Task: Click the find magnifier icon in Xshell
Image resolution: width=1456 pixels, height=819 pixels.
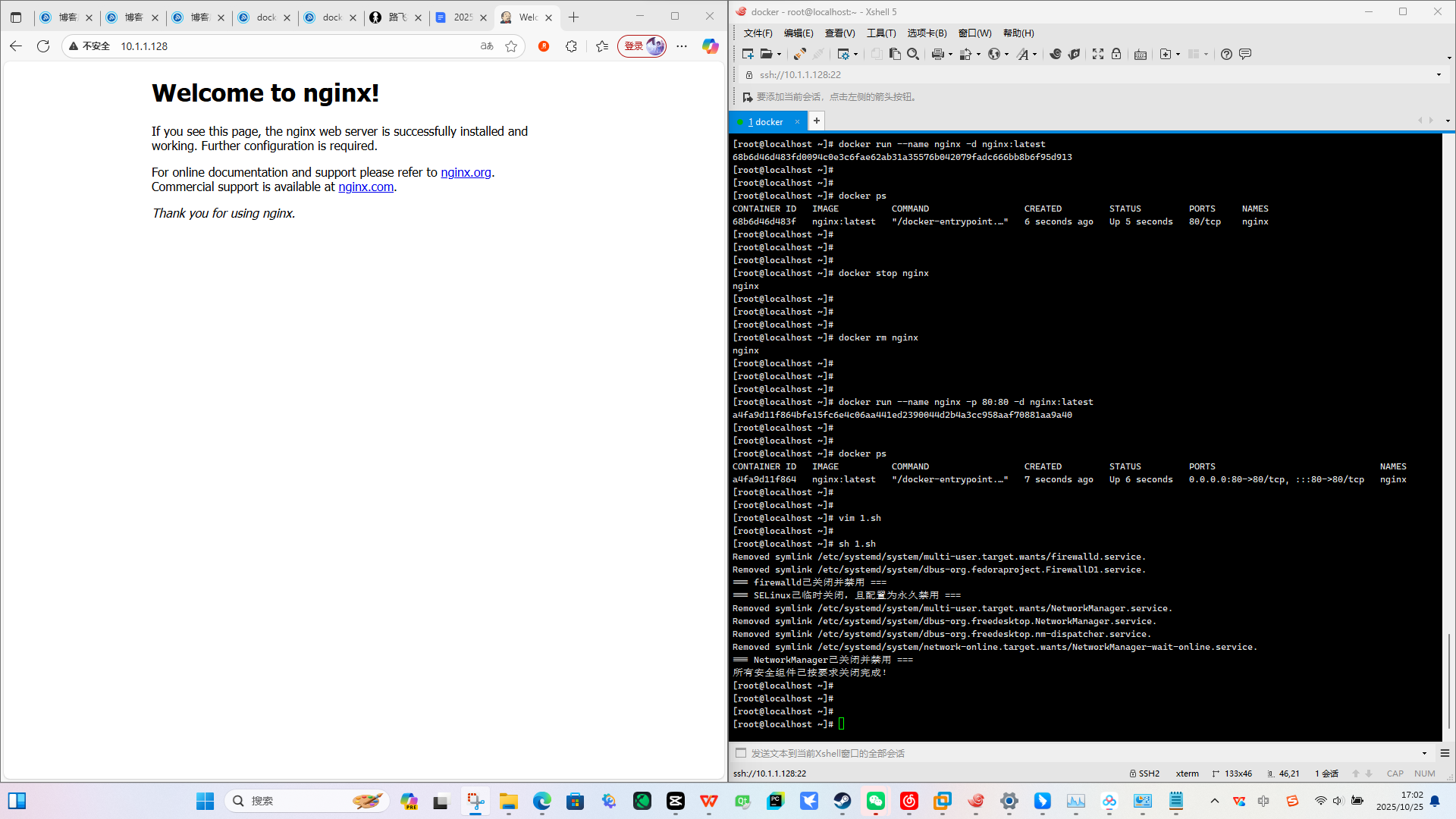Action: [913, 54]
